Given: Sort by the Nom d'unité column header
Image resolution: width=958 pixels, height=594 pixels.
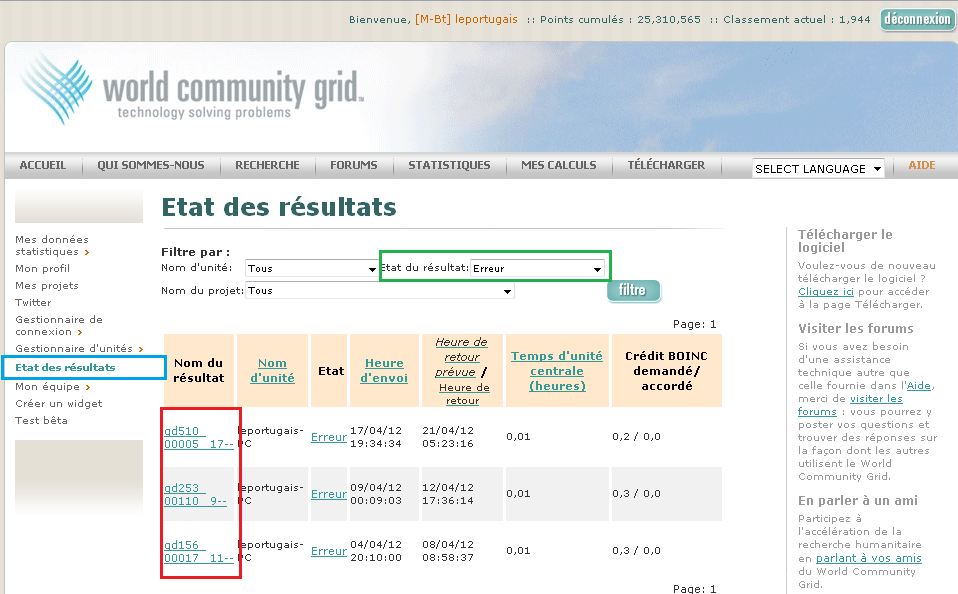Looking at the screenshot, I should click(272, 370).
